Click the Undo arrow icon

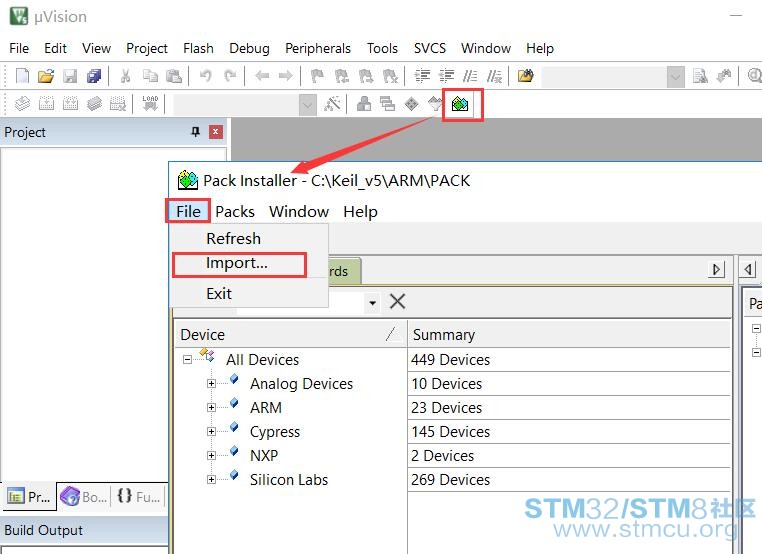point(206,76)
